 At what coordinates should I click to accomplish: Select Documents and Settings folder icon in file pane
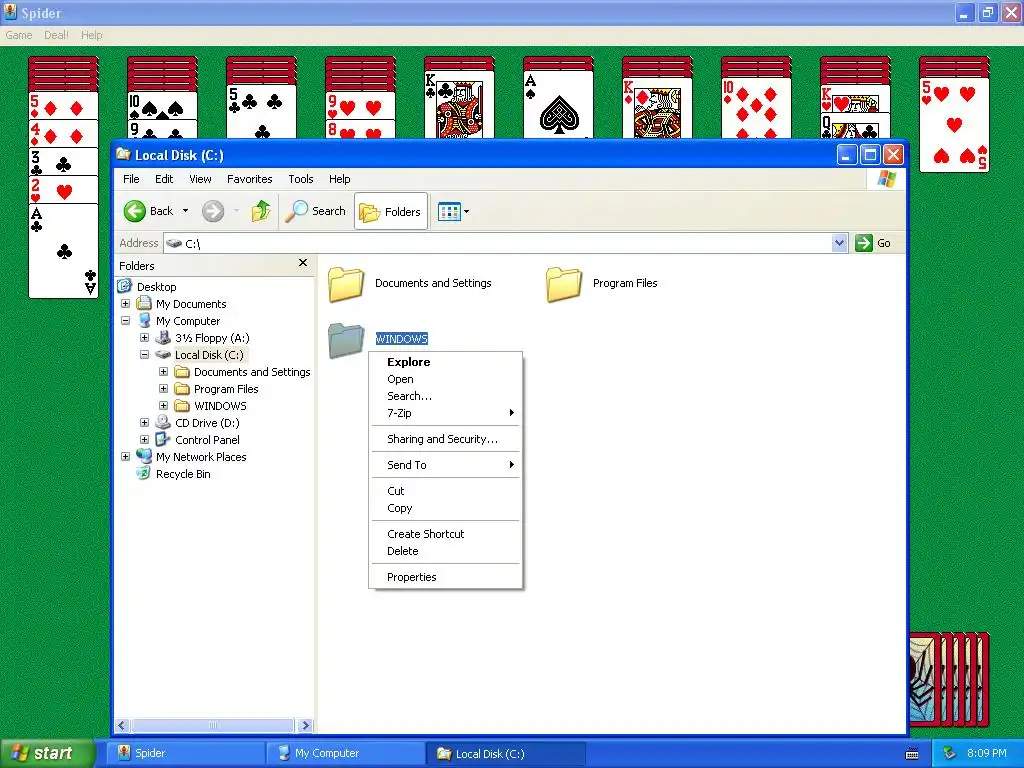click(x=345, y=284)
